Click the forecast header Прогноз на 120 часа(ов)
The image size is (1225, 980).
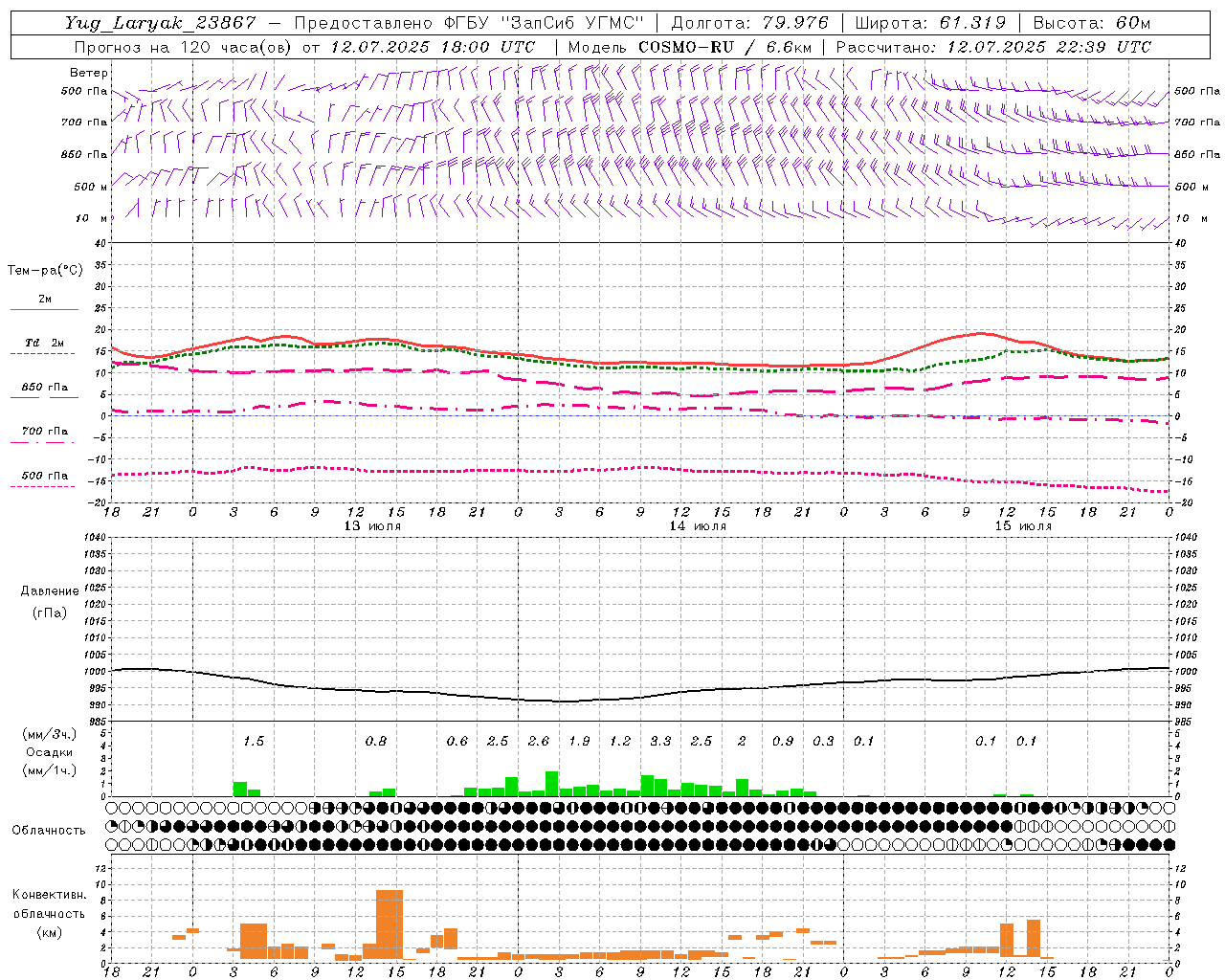[x=185, y=47]
